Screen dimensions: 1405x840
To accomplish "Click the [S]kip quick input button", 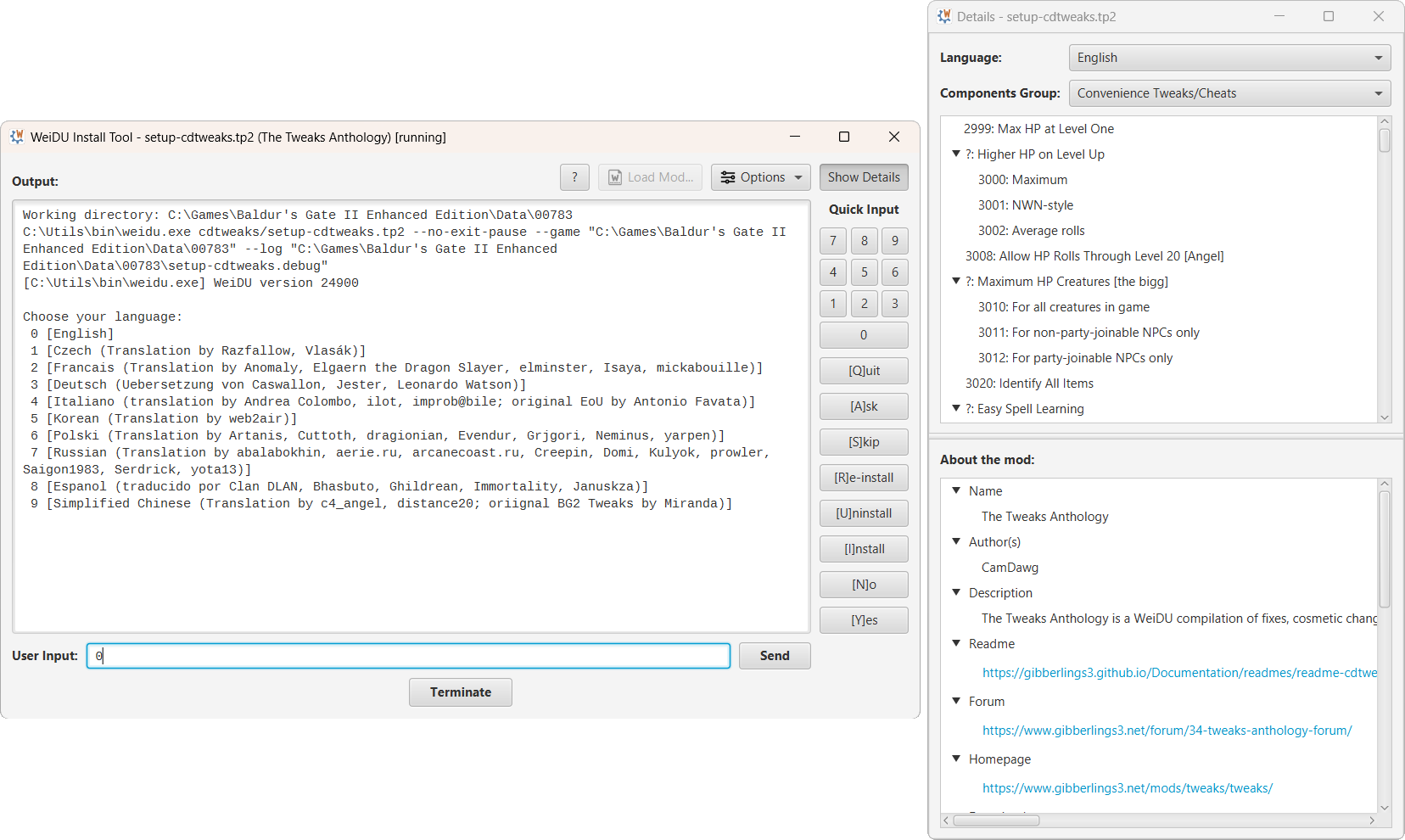I will pyautogui.click(x=864, y=442).
